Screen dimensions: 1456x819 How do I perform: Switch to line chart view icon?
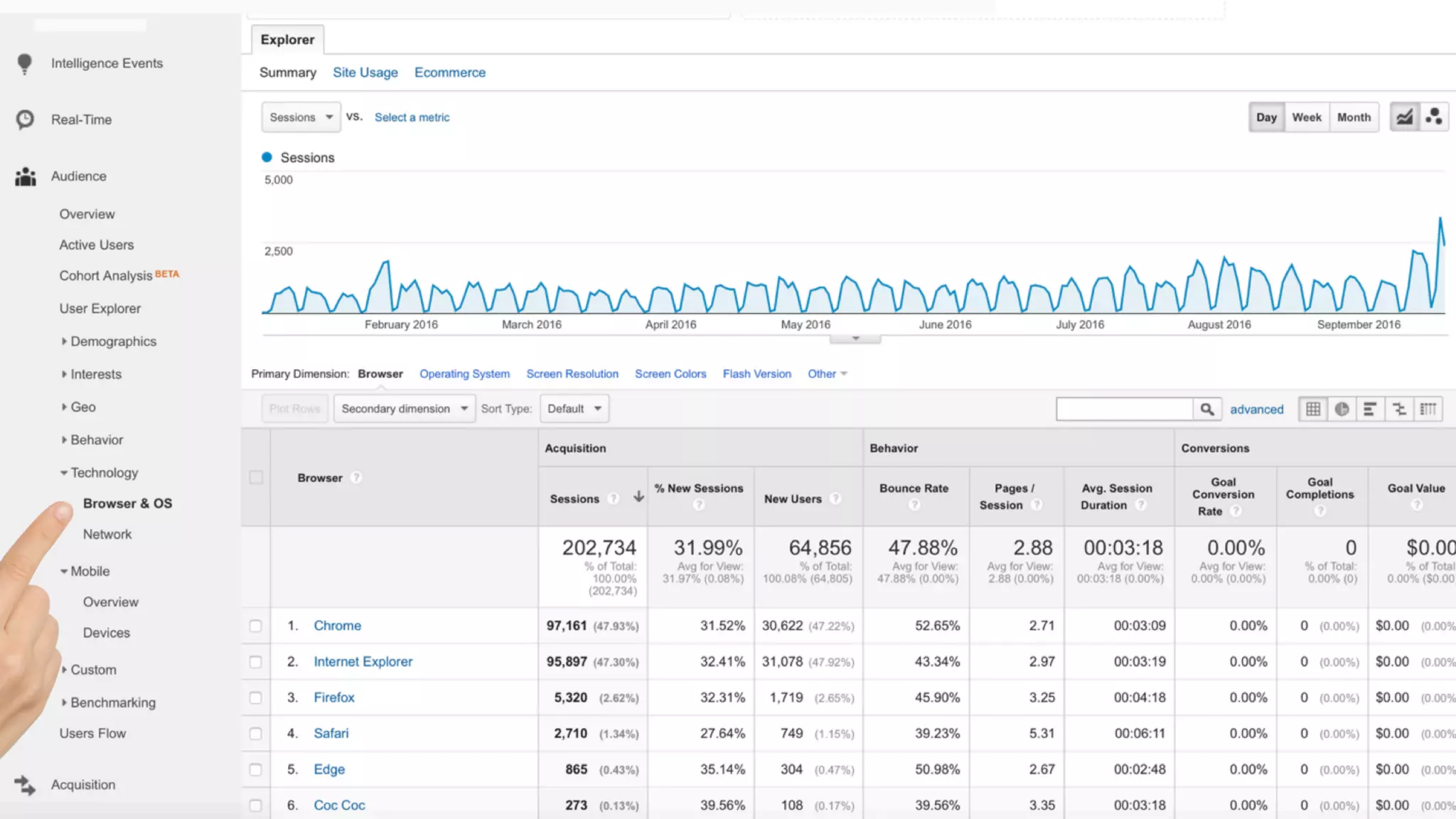(x=1404, y=117)
